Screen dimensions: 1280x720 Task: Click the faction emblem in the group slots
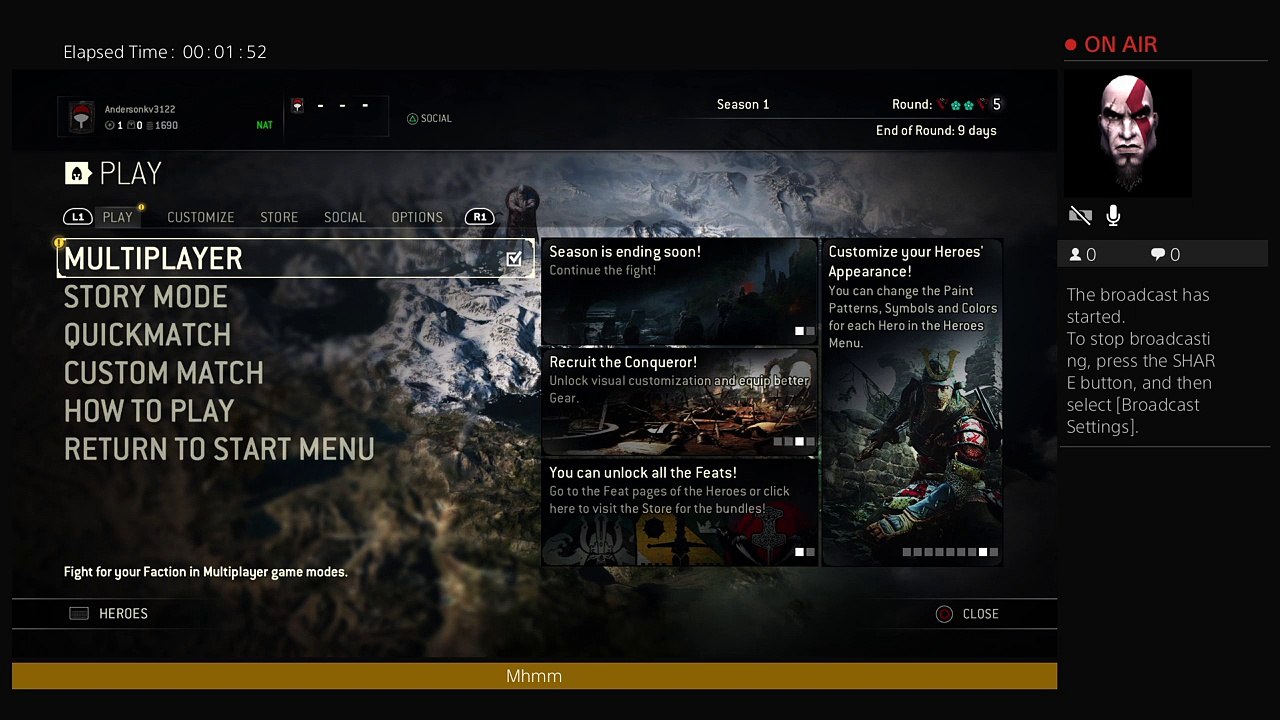(x=297, y=105)
